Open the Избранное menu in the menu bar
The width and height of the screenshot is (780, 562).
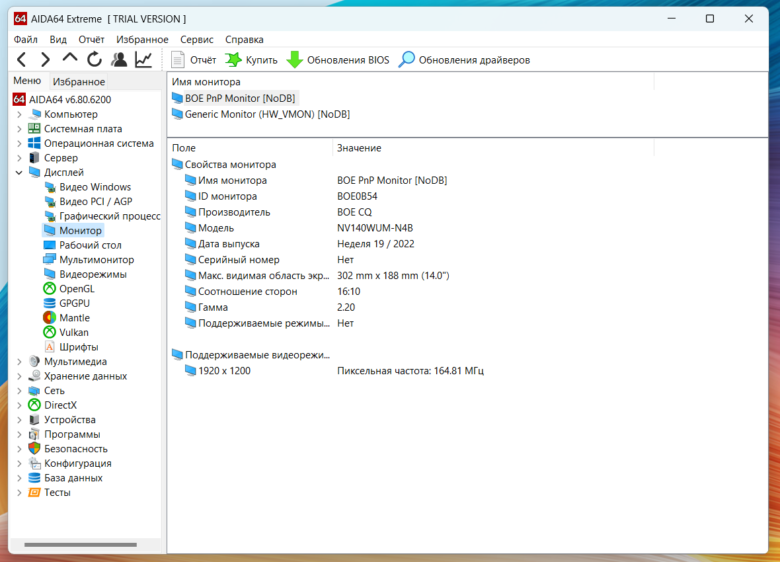[x=142, y=39]
